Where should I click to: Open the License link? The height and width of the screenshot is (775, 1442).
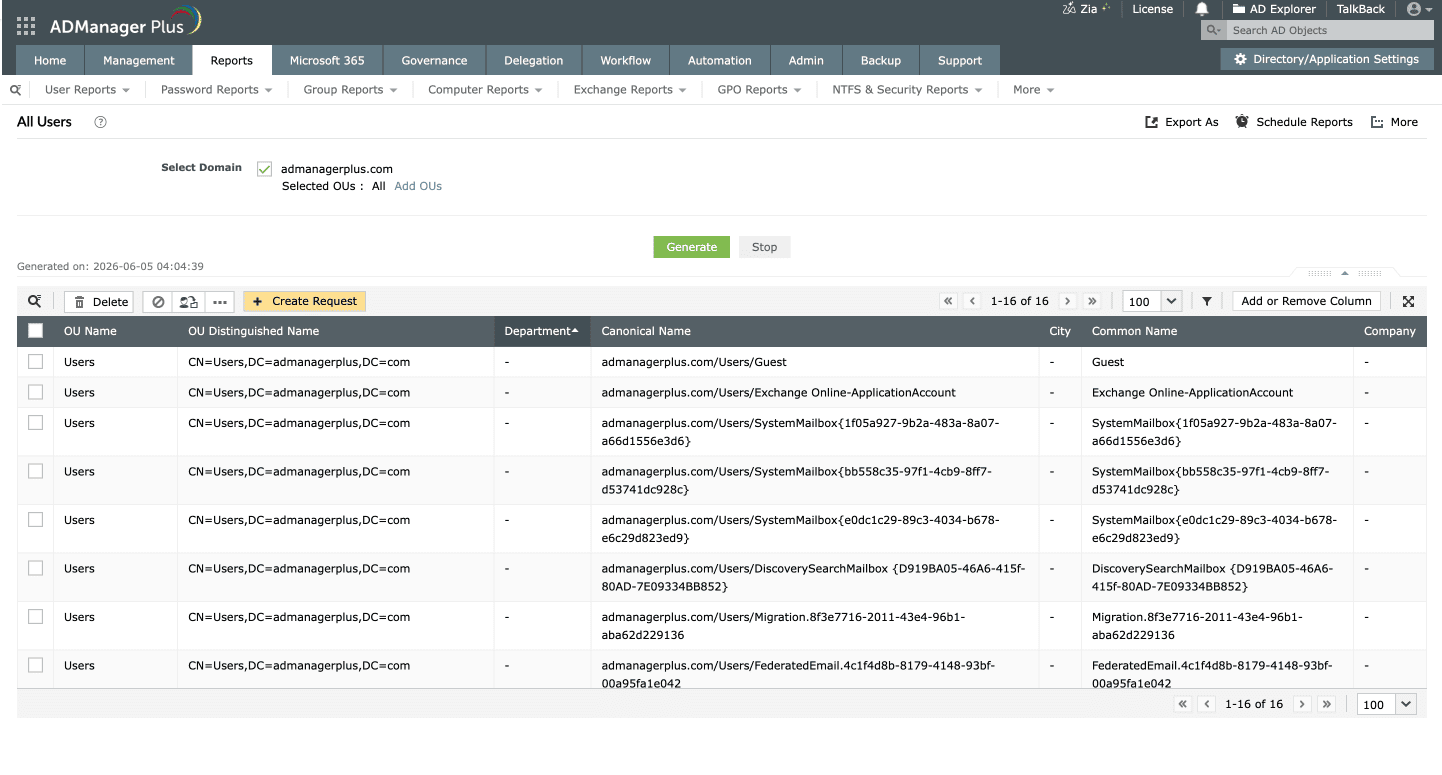[x=1152, y=9]
